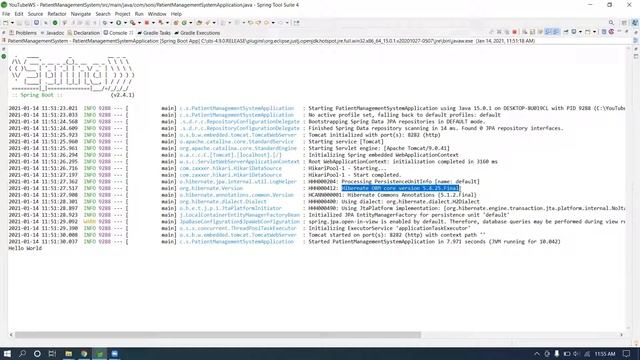Click the green Run icon in toolbar
640x360 pixels.
[x=118, y=23]
